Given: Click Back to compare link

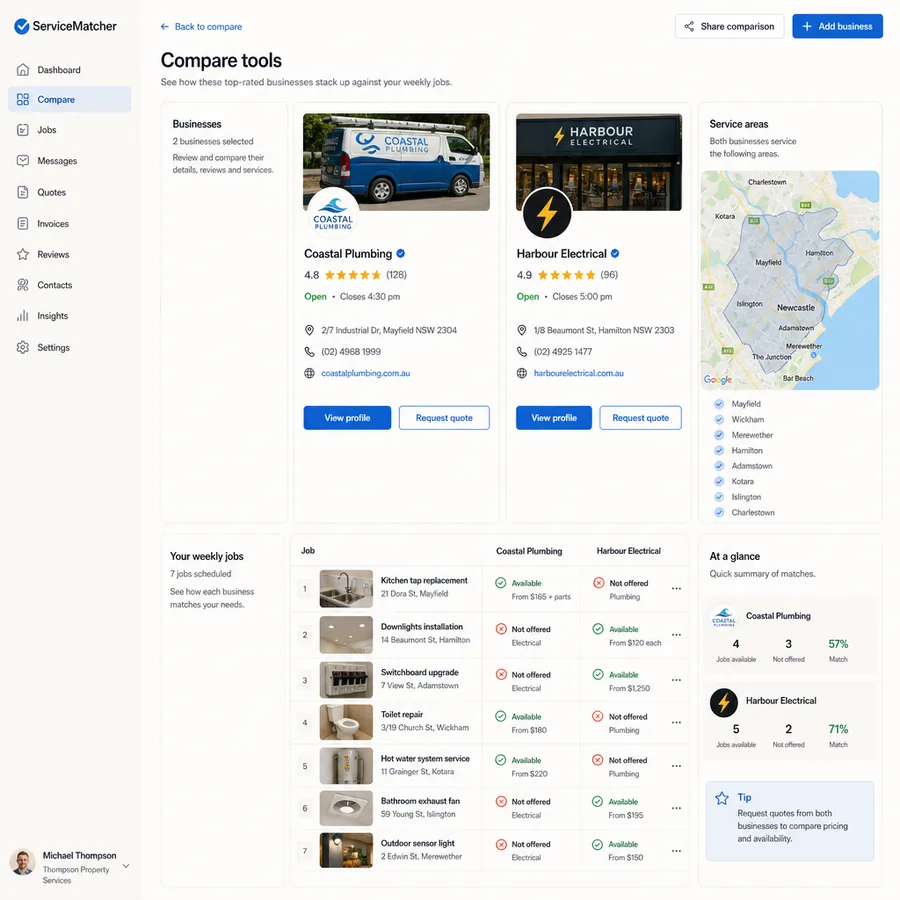Looking at the screenshot, I should point(201,26).
